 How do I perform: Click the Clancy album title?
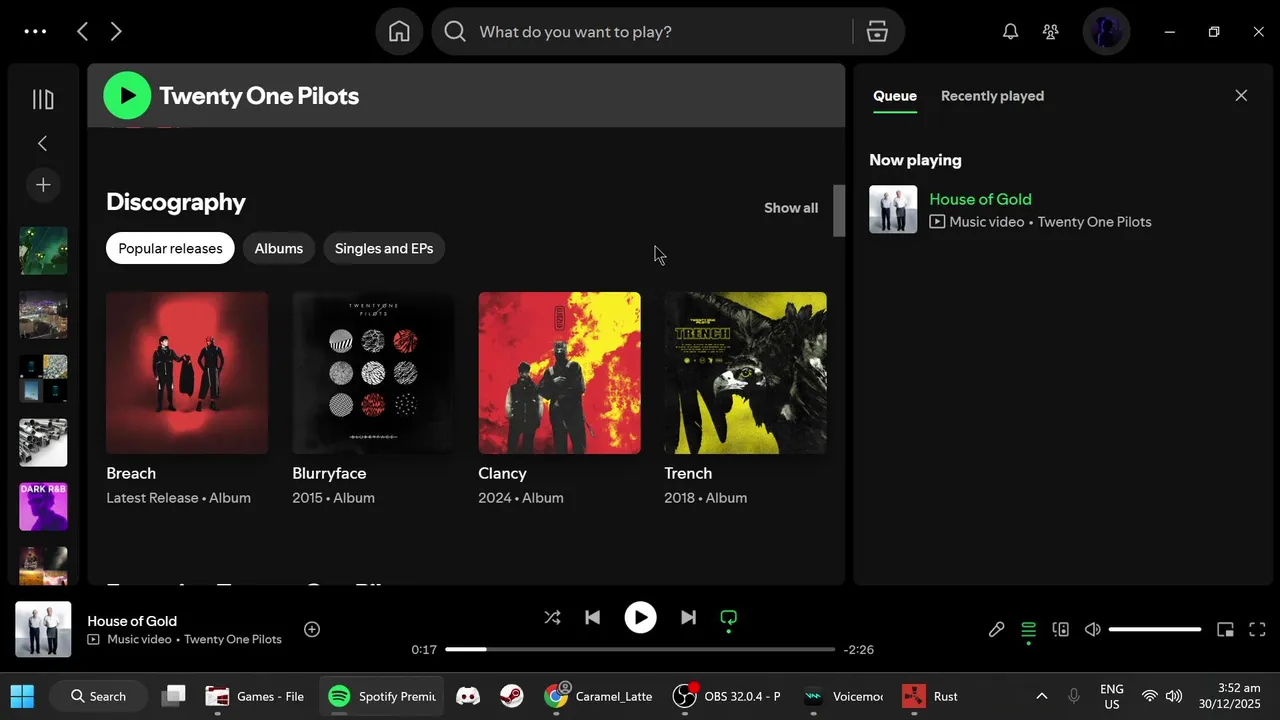point(502,473)
